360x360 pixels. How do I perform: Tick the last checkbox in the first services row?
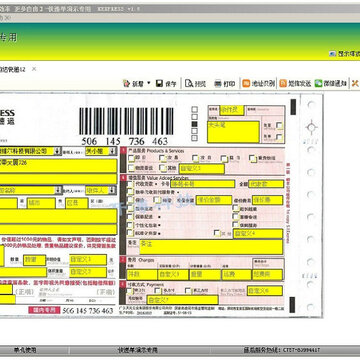[x=253, y=158]
